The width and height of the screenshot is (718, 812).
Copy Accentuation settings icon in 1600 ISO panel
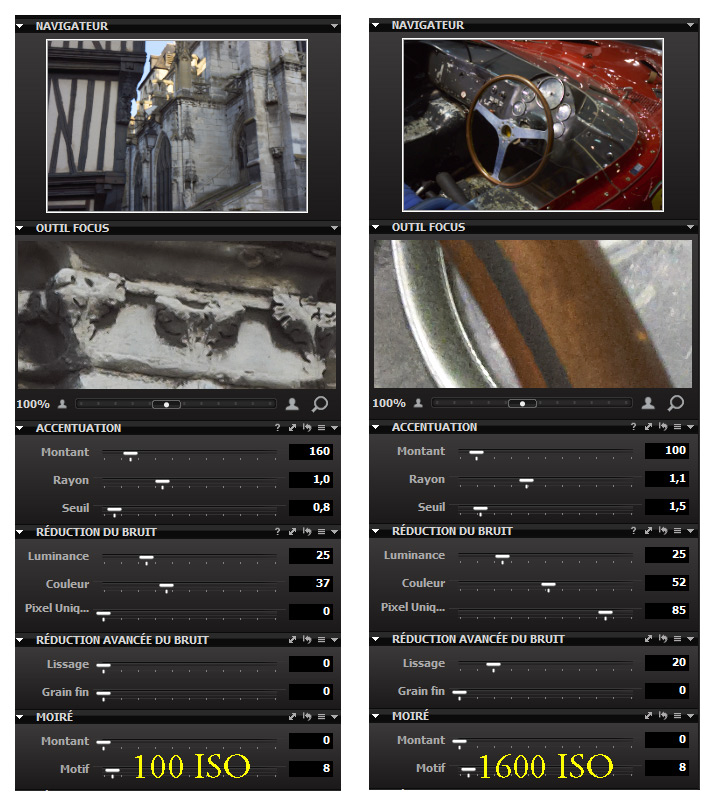click(648, 427)
